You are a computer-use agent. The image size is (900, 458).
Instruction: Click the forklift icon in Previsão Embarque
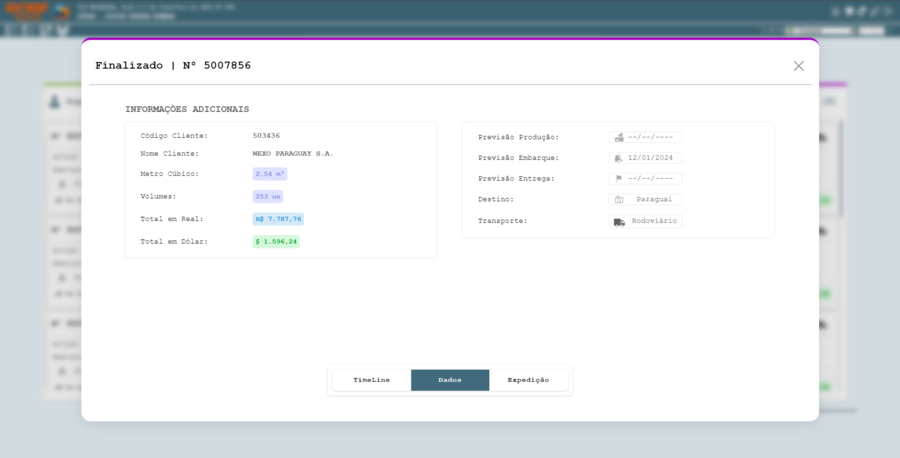[619, 158]
